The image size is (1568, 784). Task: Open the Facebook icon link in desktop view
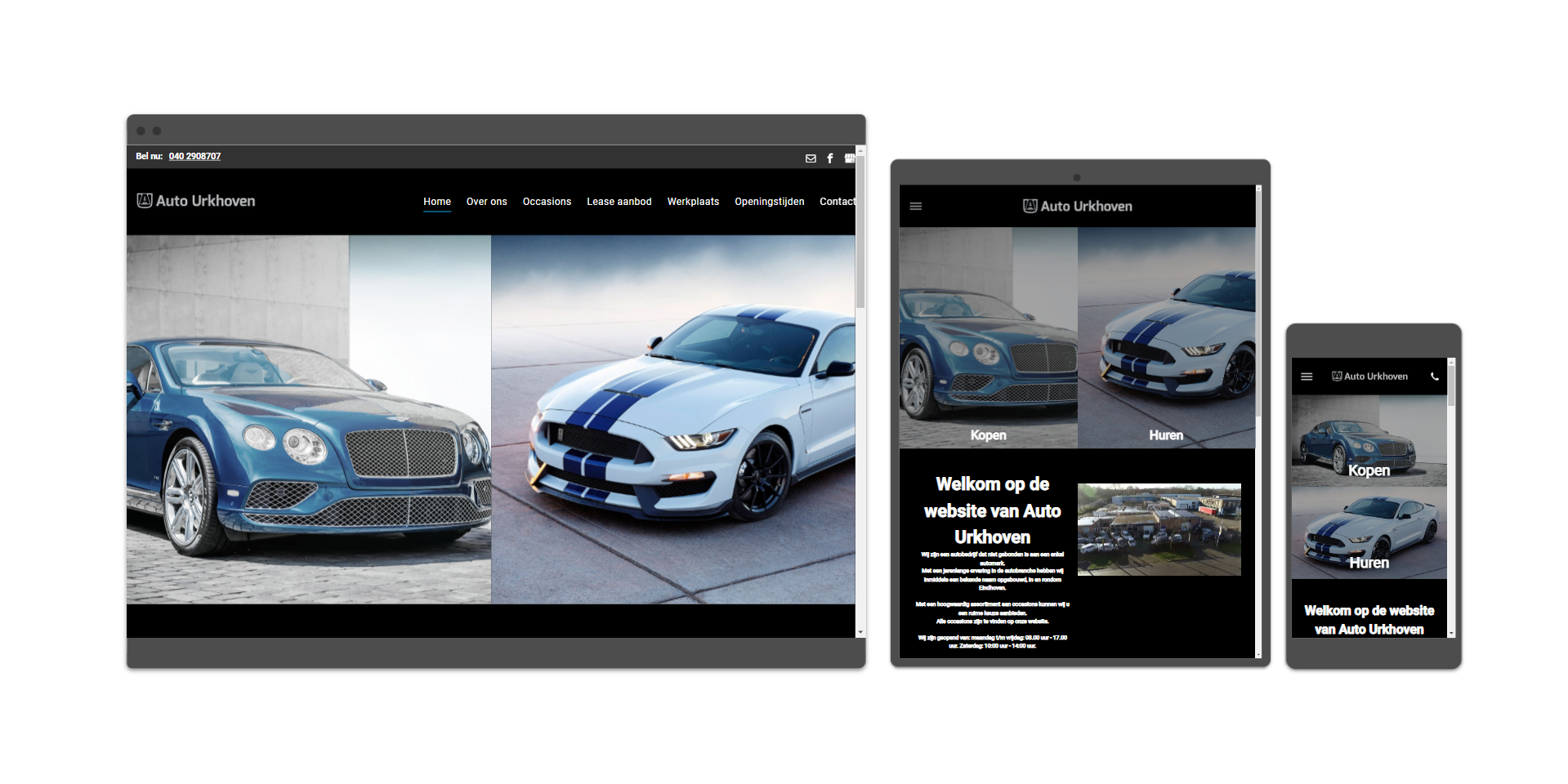(830, 158)
